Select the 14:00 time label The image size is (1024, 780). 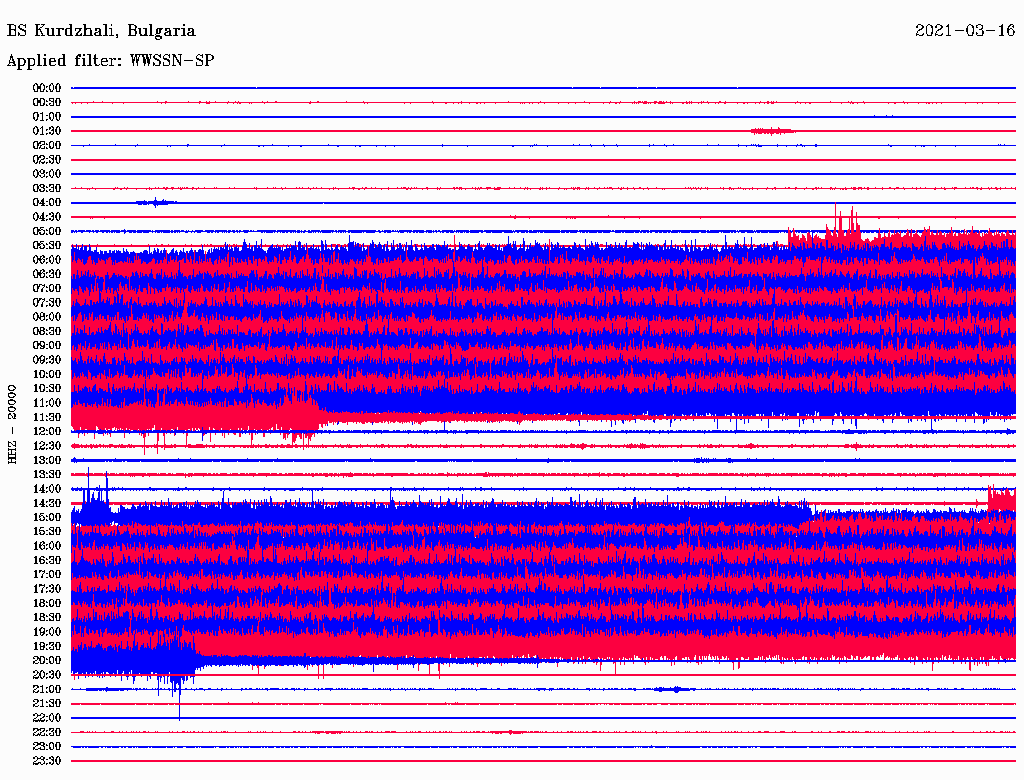[x=47, y=489]
